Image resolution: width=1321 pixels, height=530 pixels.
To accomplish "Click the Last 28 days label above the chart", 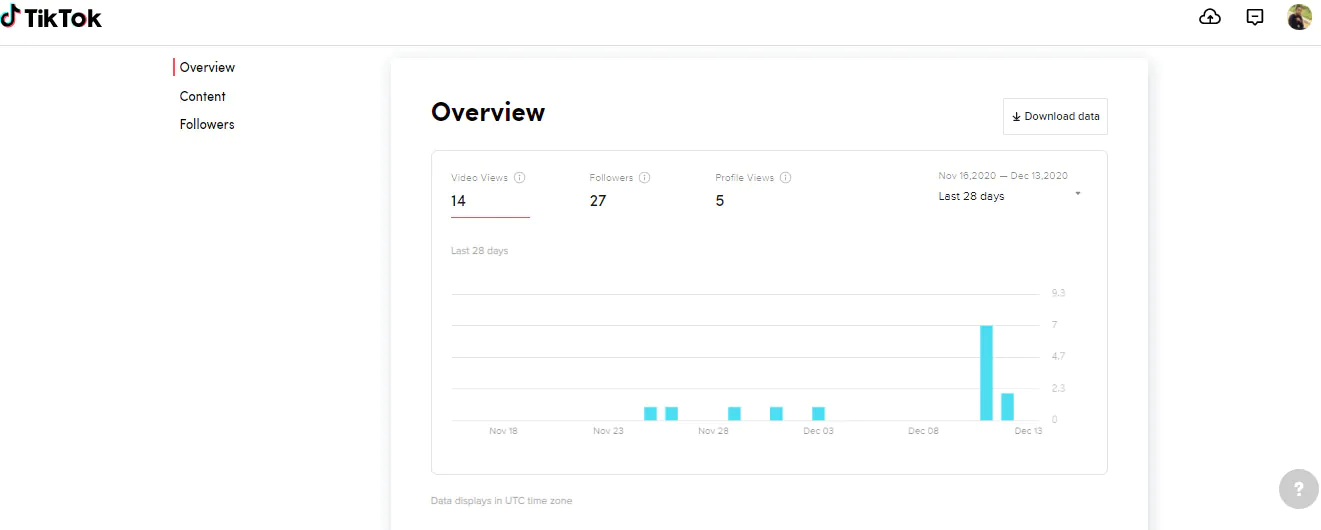I will click(x=479, y=250).
